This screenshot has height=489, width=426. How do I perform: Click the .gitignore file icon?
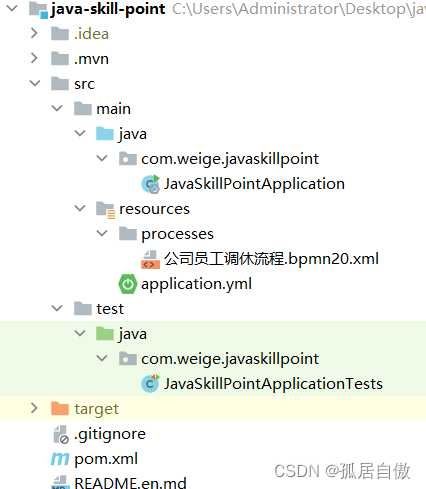pos(61,434)
